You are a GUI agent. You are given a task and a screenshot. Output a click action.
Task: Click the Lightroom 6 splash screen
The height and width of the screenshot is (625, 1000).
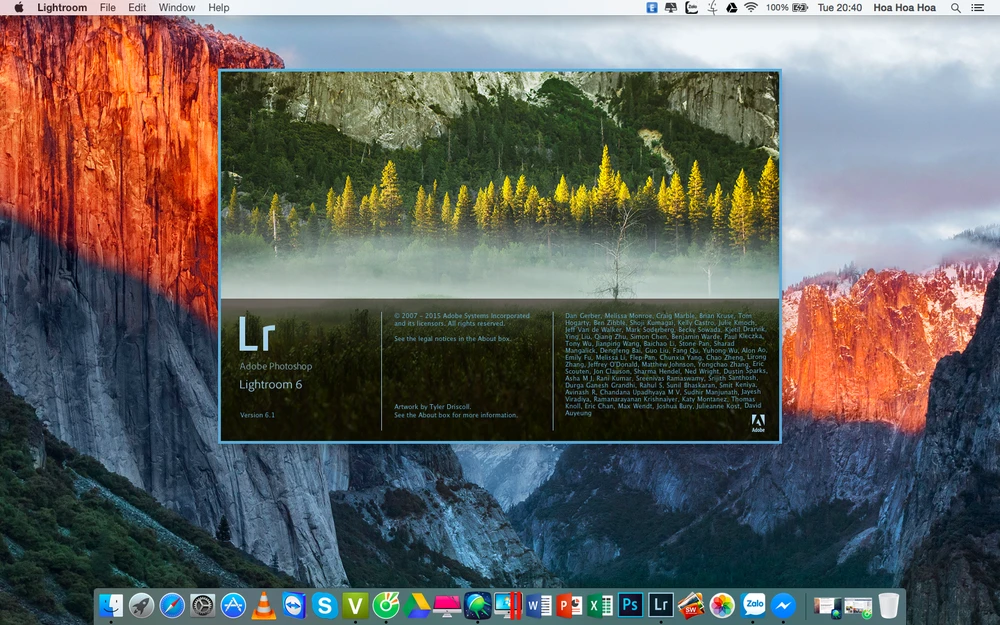pyautogui.click(x=499, y=255)
